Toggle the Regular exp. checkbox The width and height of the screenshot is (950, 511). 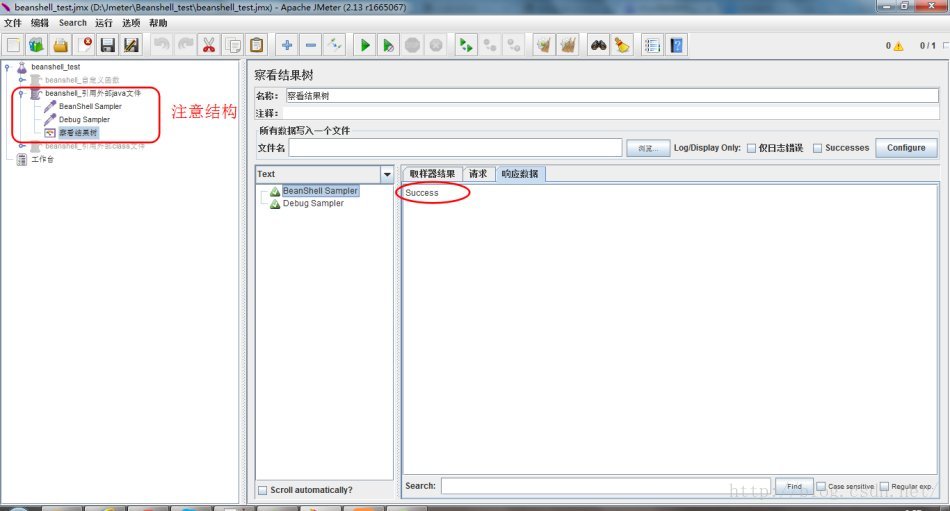(x=884, y=486)
